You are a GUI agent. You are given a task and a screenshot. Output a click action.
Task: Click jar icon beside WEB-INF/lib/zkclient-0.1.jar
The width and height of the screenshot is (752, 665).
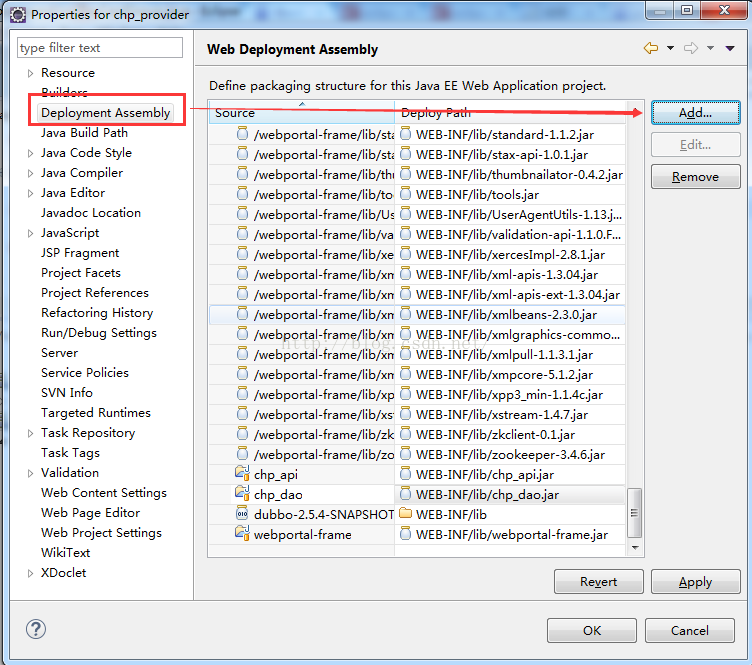point(405,434)
